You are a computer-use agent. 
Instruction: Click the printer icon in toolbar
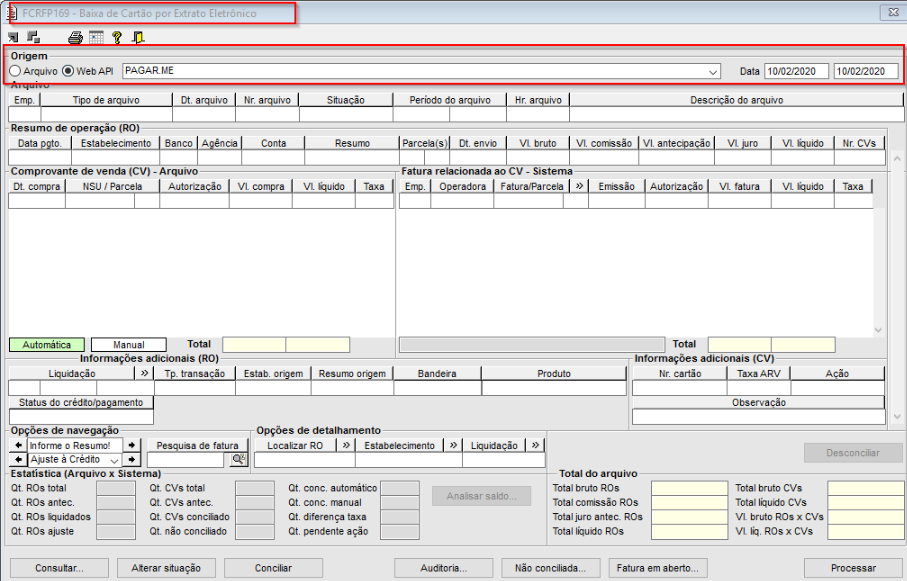coord(75,38)
